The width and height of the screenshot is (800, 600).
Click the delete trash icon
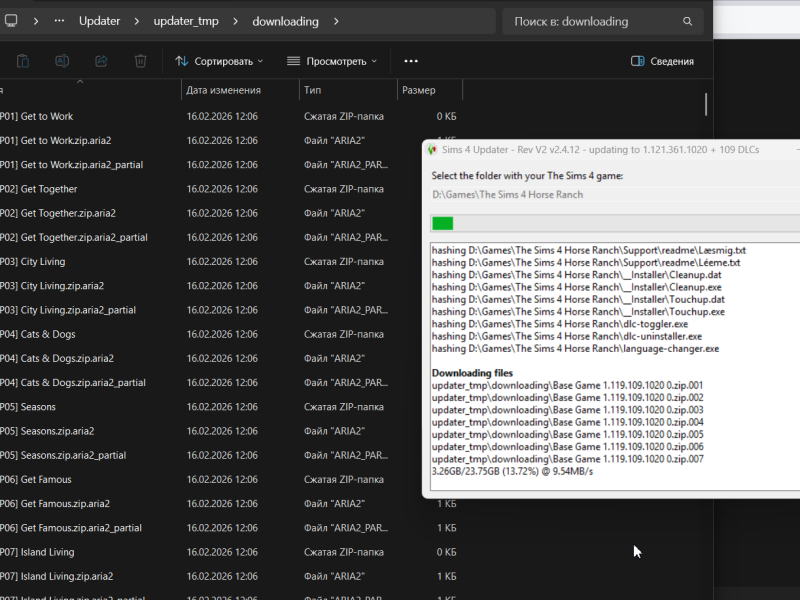pyautogui.click(x=141, y=61)
